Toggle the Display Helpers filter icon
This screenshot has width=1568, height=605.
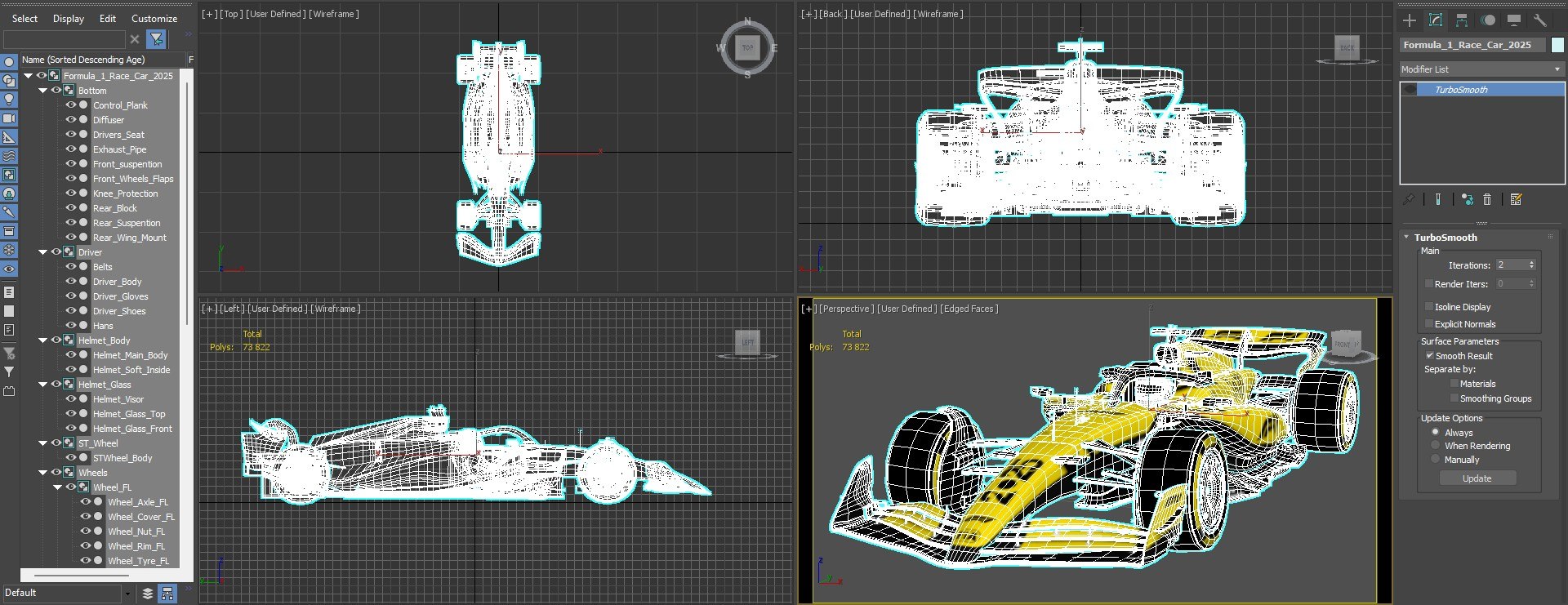pyautogui.click(x=9, y=137)
